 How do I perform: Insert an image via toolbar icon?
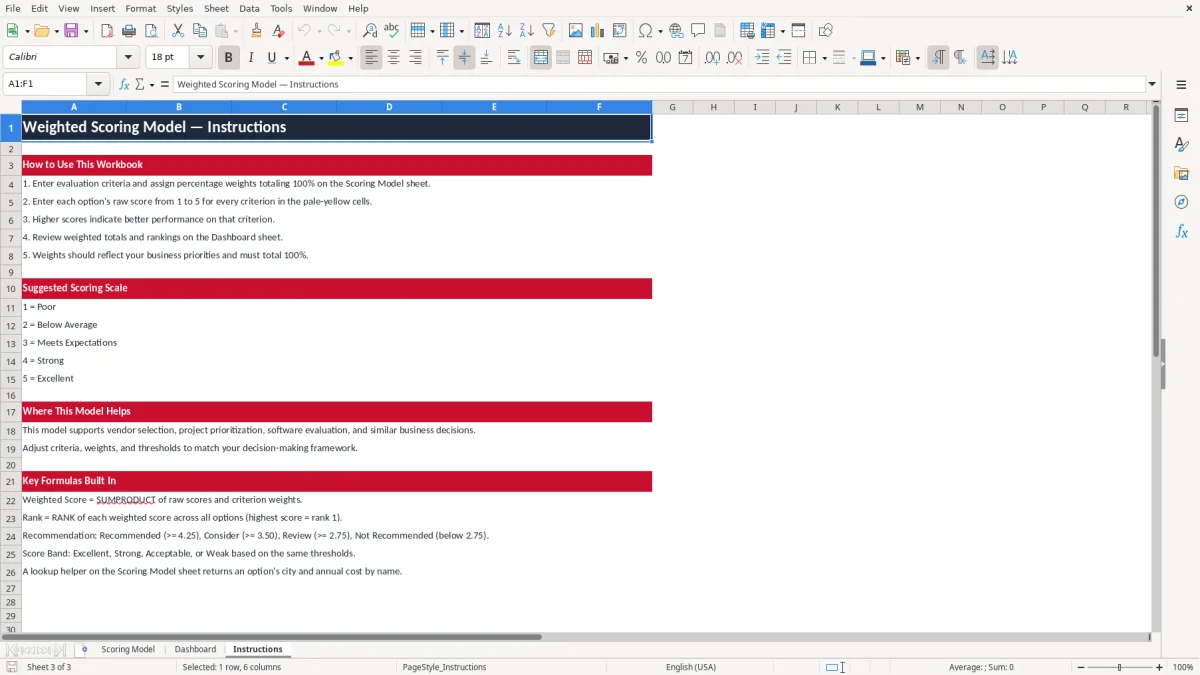pos(576,31)
